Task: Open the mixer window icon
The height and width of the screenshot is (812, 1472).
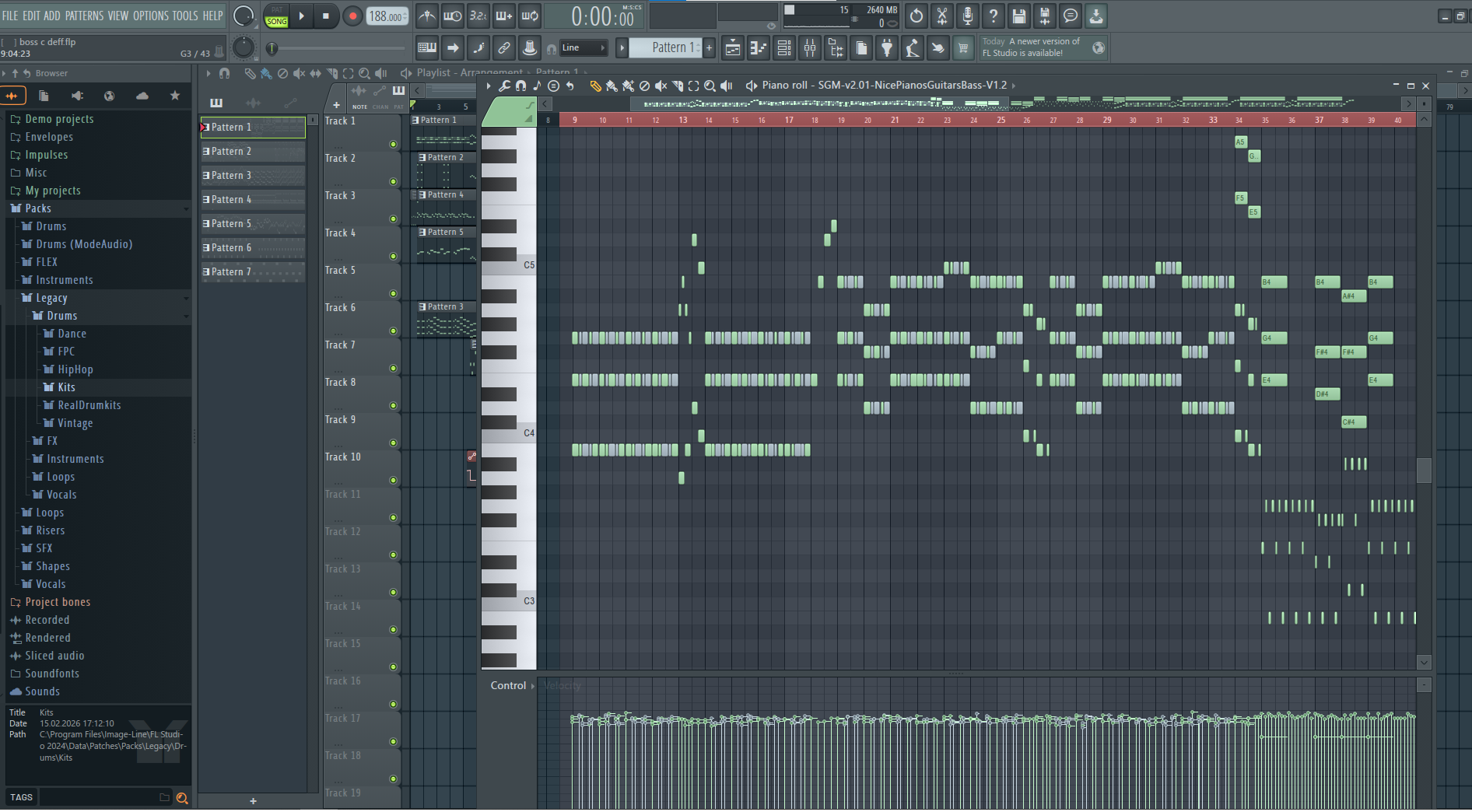Action: pos(810,48)
